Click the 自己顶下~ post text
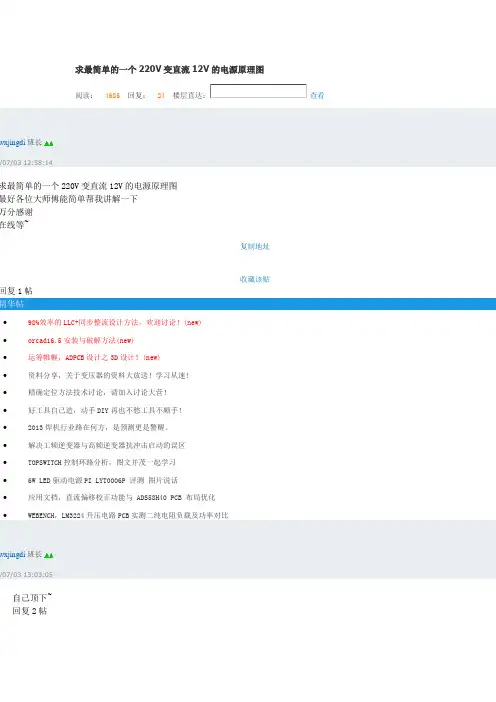496x702 pixels. [32, 598]
